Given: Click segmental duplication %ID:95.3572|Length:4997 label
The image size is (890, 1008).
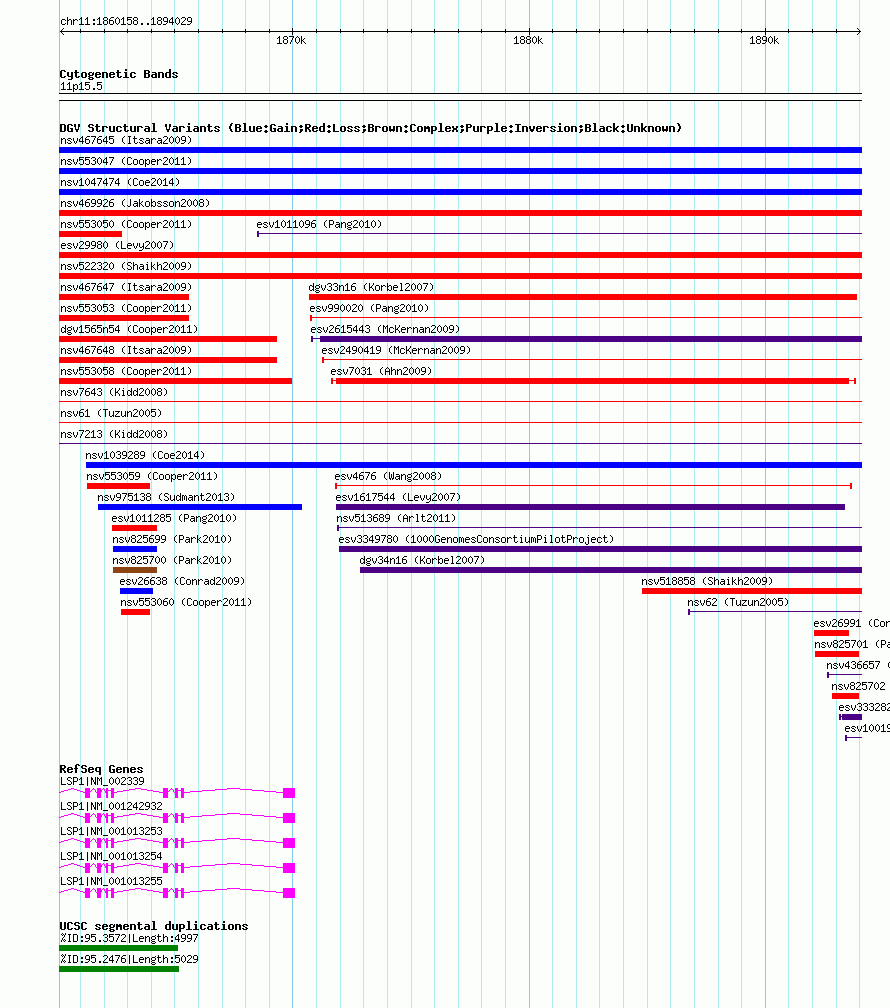Looking at the screenshot, I should 129,939.
